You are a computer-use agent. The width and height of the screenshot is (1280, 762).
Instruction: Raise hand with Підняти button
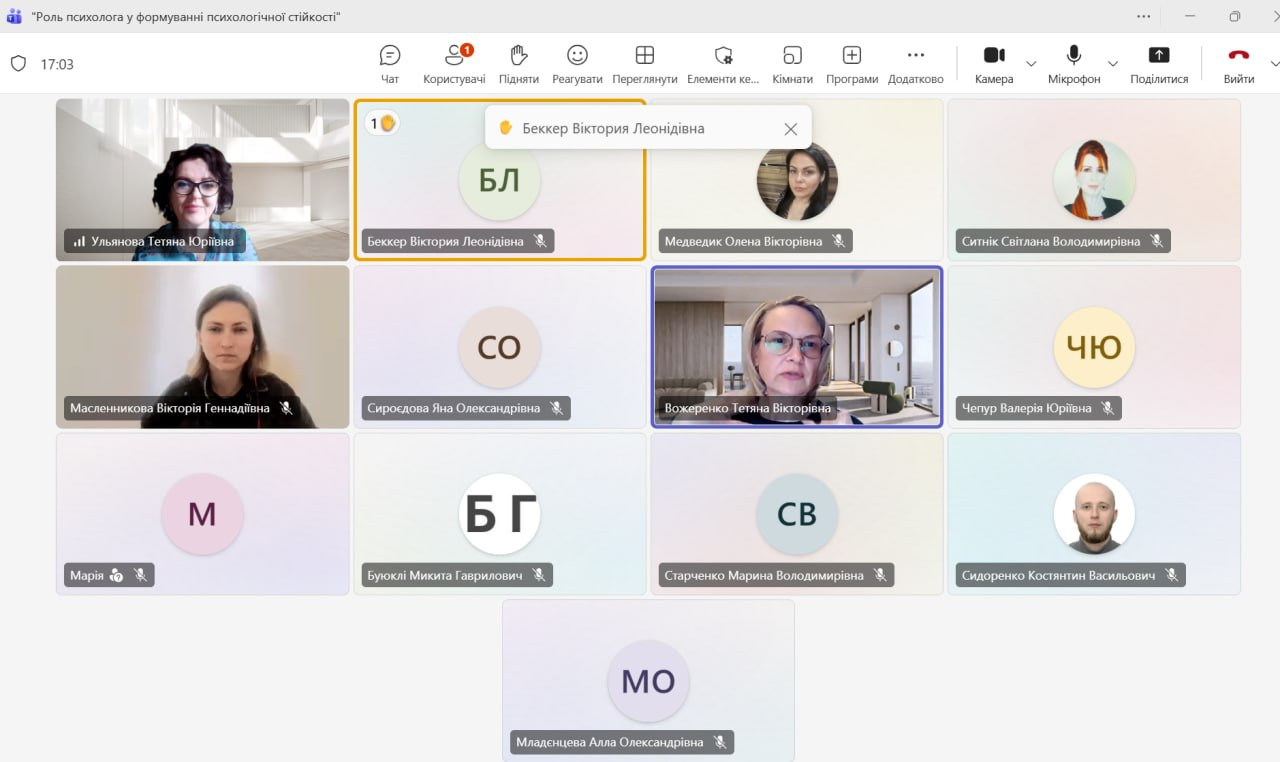(518, 64)
